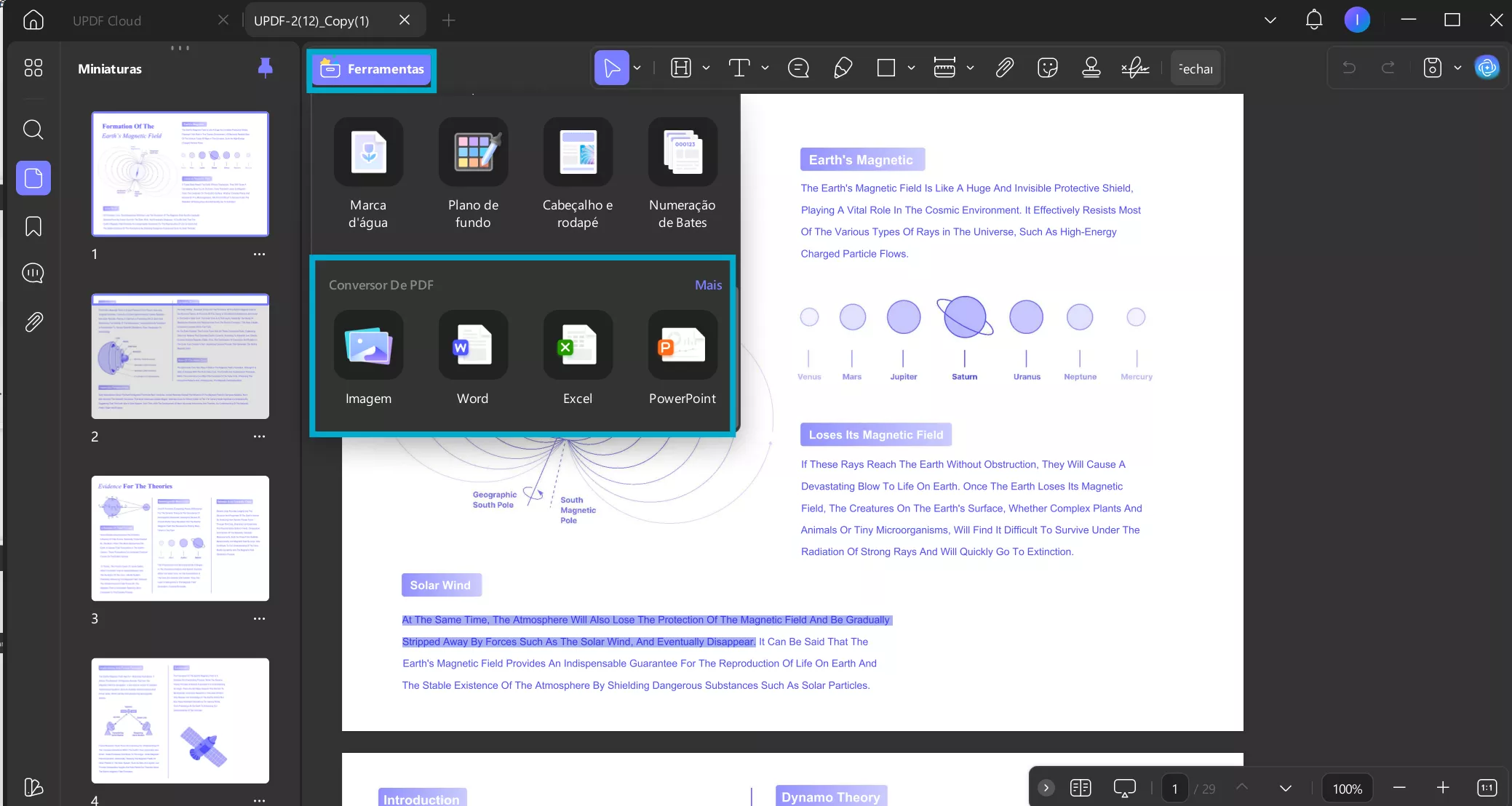Open the Shape tool dropdown arrow
This screenshot has width=1512, height=806.
(x=912, y=67)
